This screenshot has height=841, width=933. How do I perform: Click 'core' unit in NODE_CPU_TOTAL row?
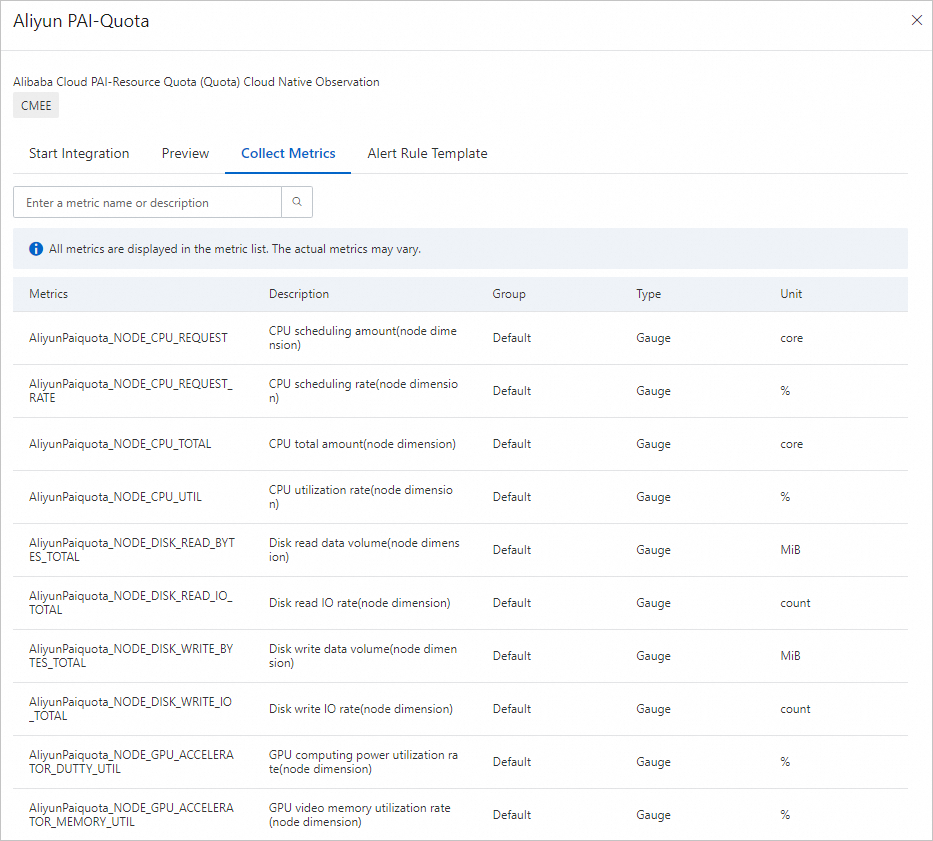pyautogui.click(x=791, y=444)
